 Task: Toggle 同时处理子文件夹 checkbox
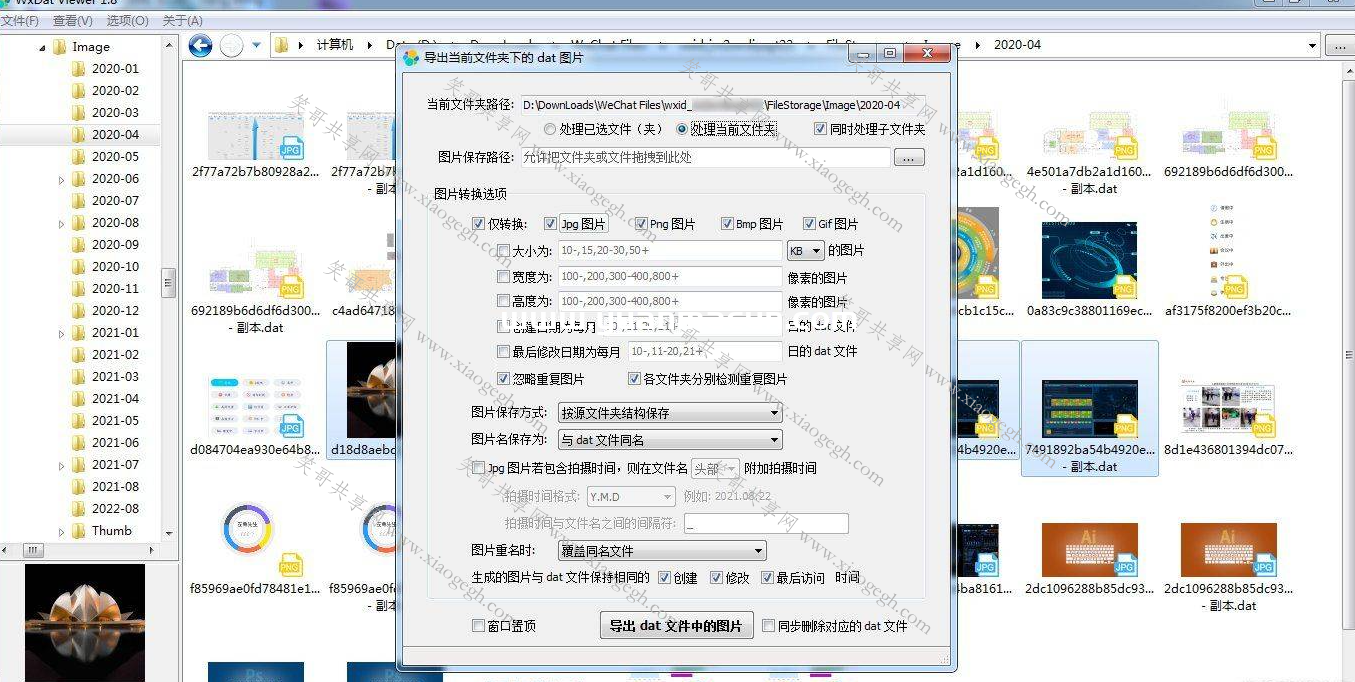pyautogui.click(x=820, y=129)
